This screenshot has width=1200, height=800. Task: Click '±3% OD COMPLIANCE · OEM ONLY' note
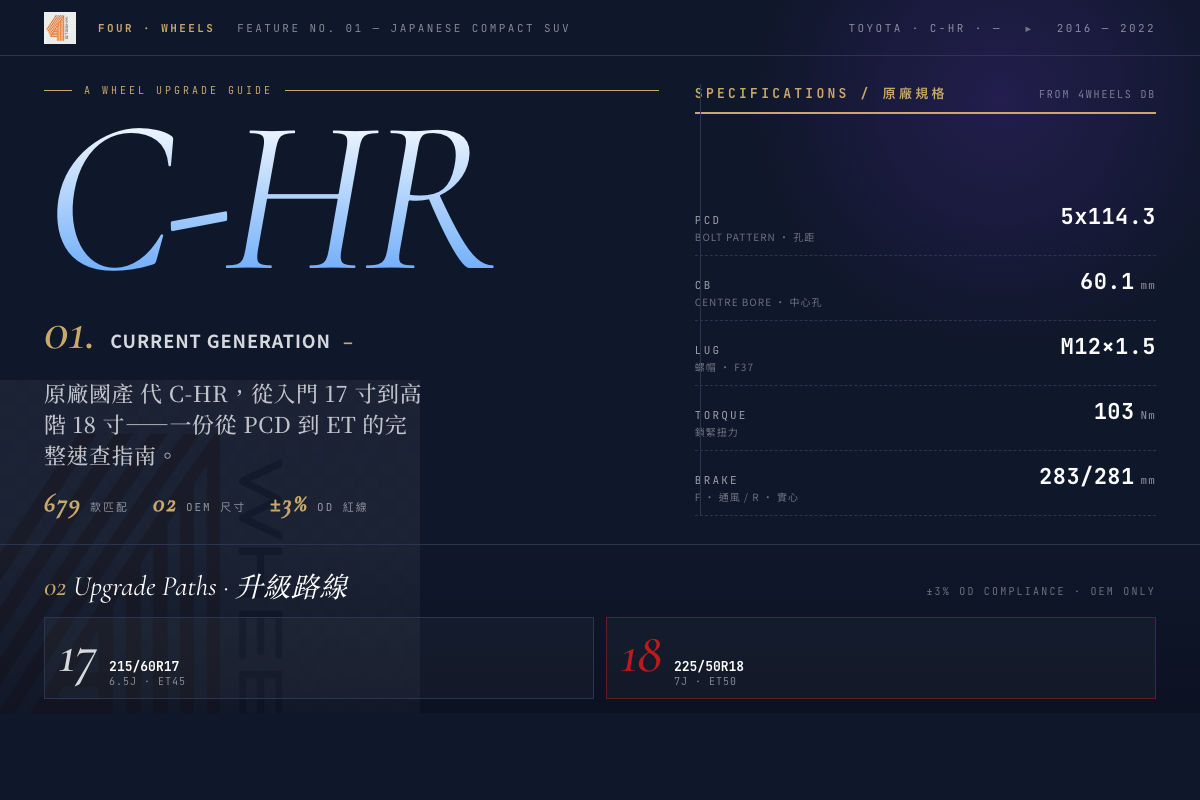(1041, 592)
